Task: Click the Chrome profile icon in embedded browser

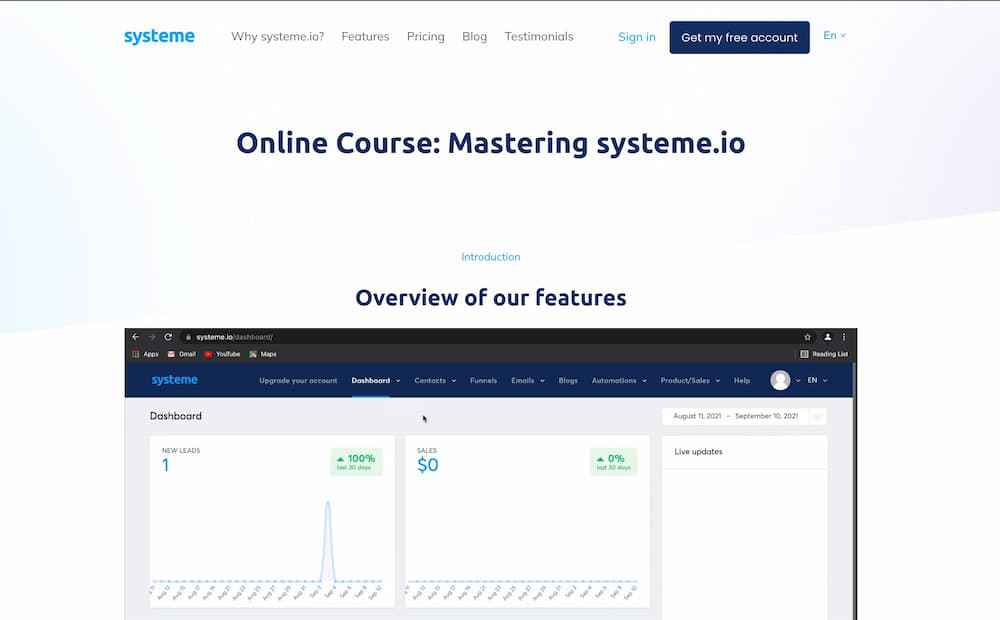Action: [x=827, y=337]
